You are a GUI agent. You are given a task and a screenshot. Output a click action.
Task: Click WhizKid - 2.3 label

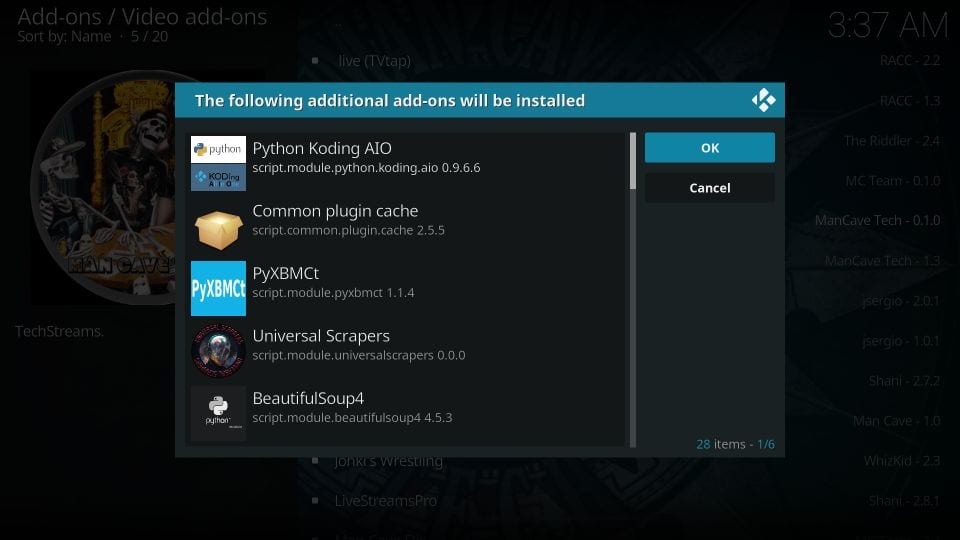pyautogui.click(x=902, y=460)
